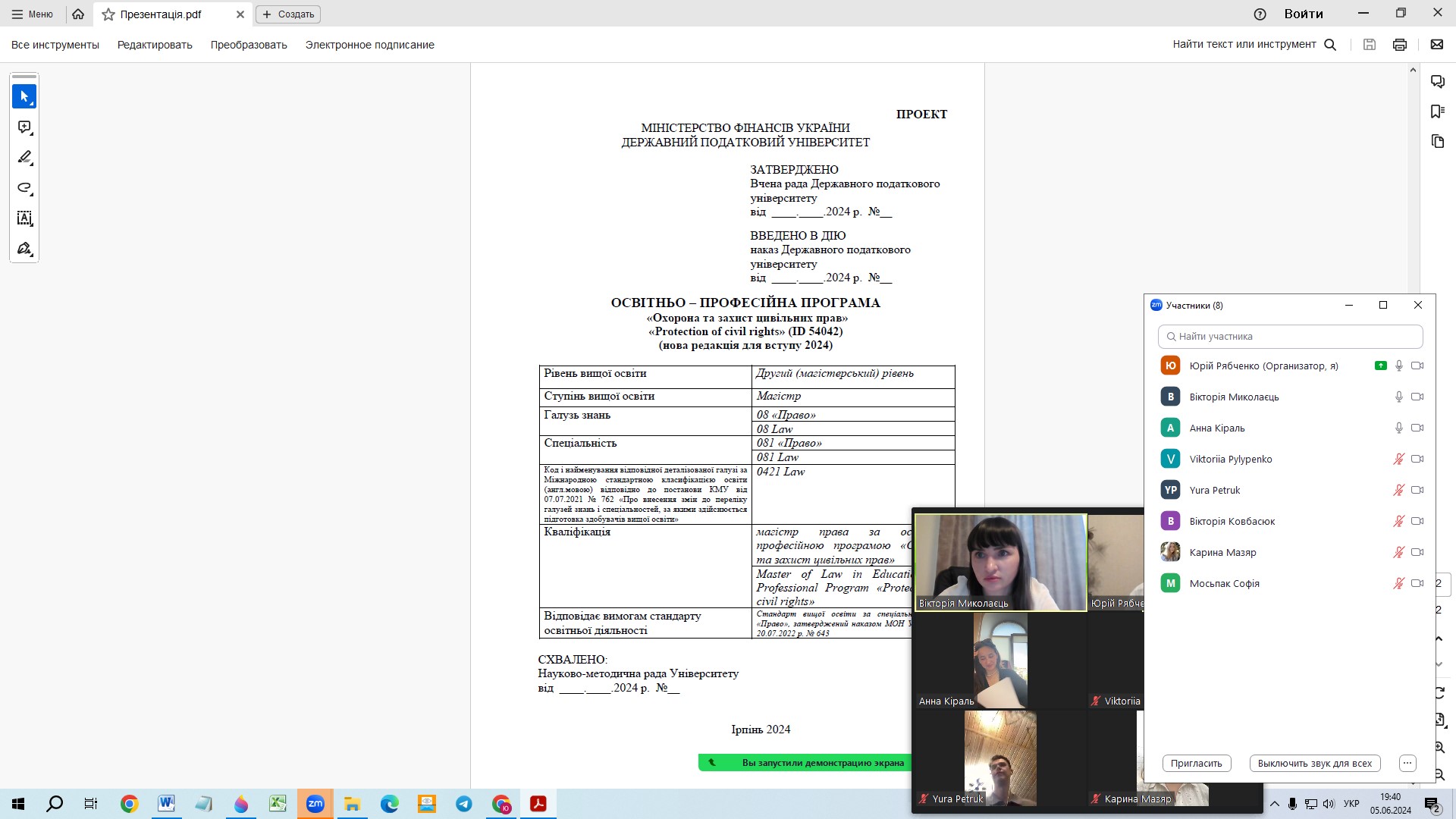This screenshot has height=819, width=1456.
Task: Click Пригласить button in participants
Action: (1196, 763)
